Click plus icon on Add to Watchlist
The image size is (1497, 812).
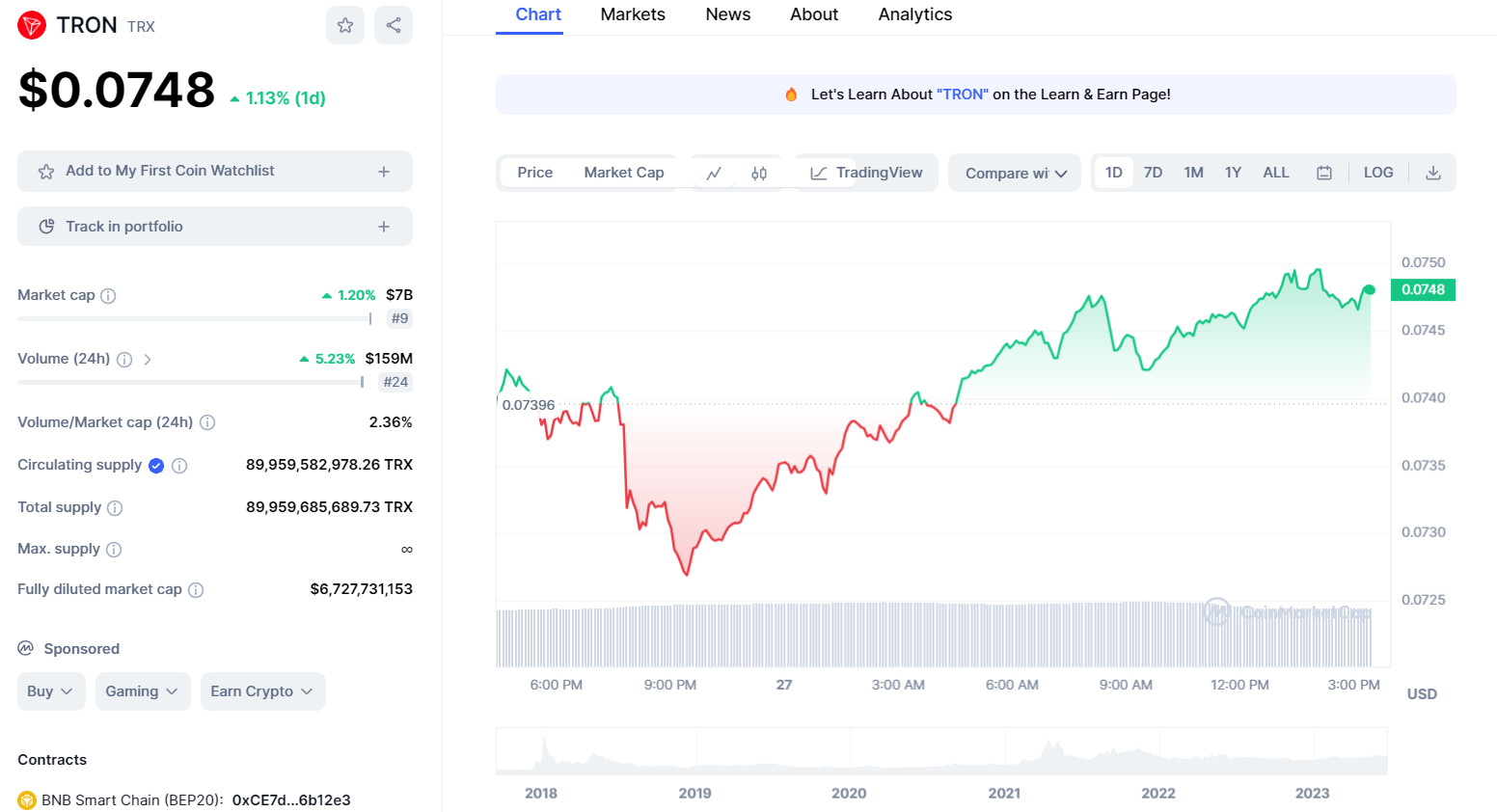(384, 172)
